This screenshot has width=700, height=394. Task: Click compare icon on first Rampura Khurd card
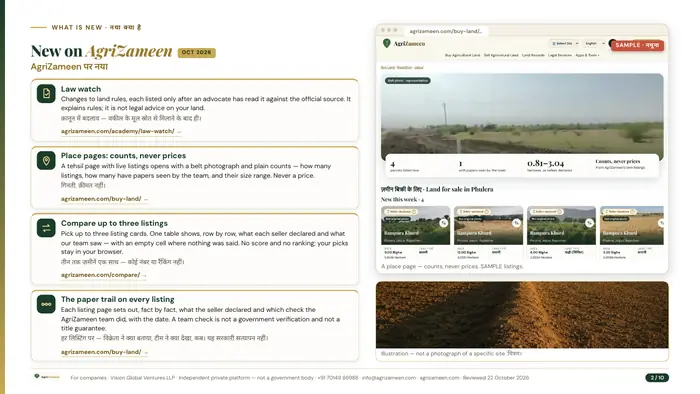pyautogui.click(x=443, y=223)
